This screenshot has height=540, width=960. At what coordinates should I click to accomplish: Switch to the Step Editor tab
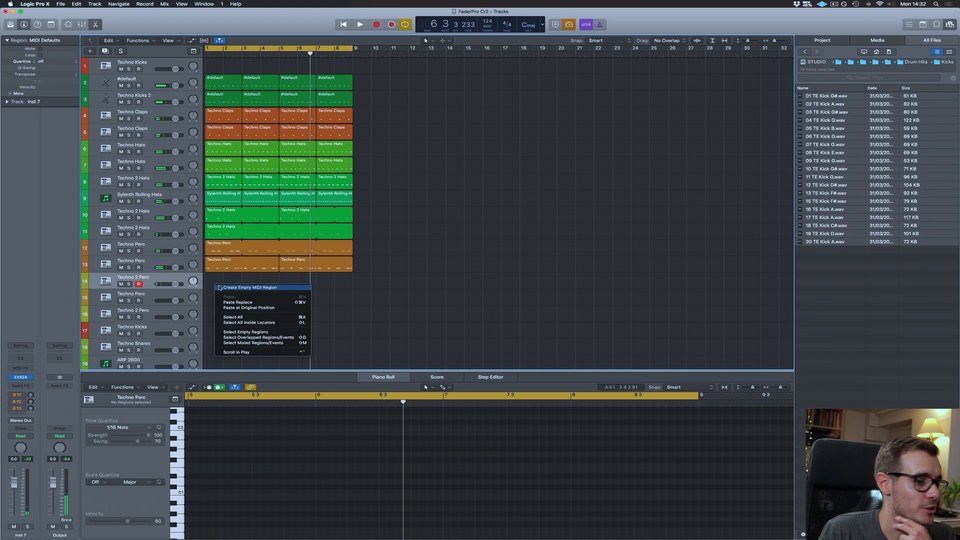(490, 377)
